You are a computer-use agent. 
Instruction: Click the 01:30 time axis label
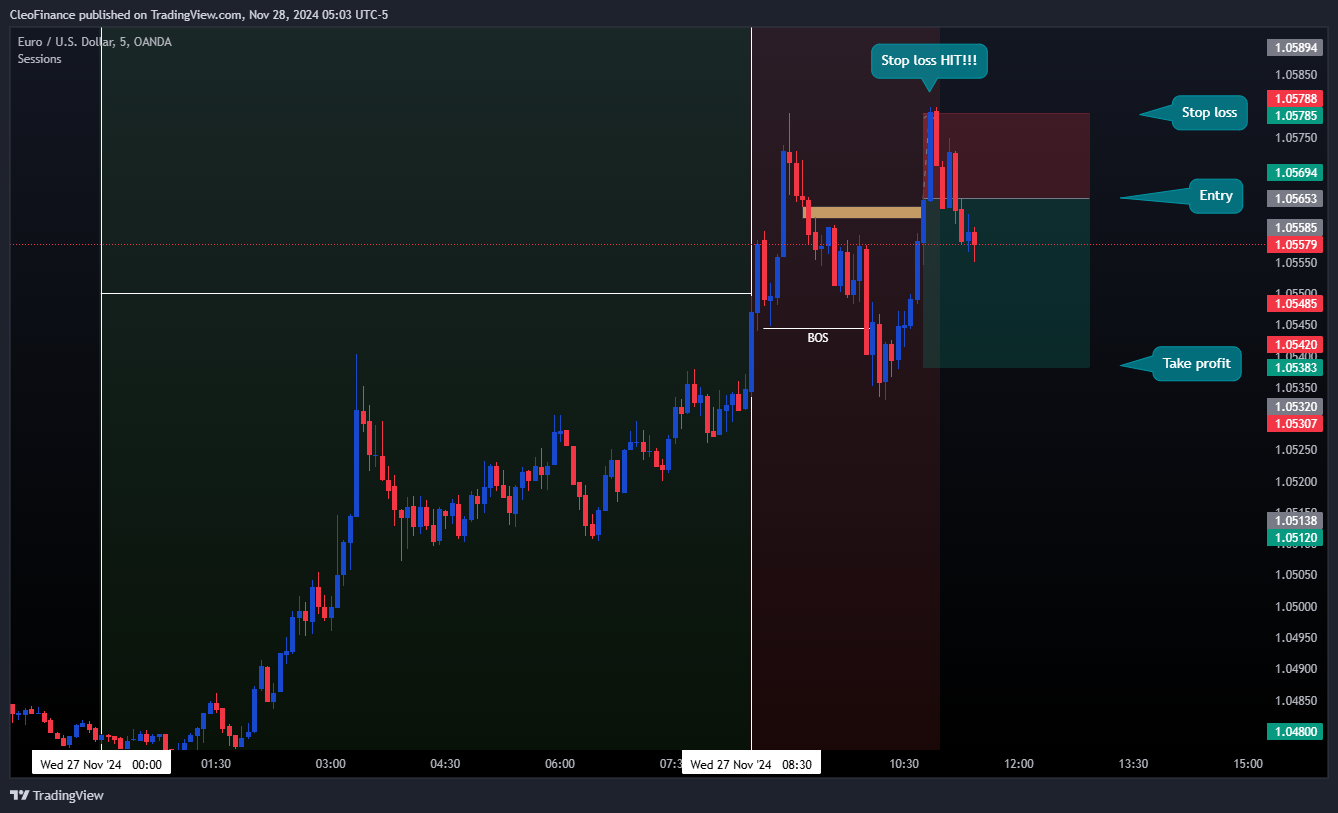(x=216, y=764)
